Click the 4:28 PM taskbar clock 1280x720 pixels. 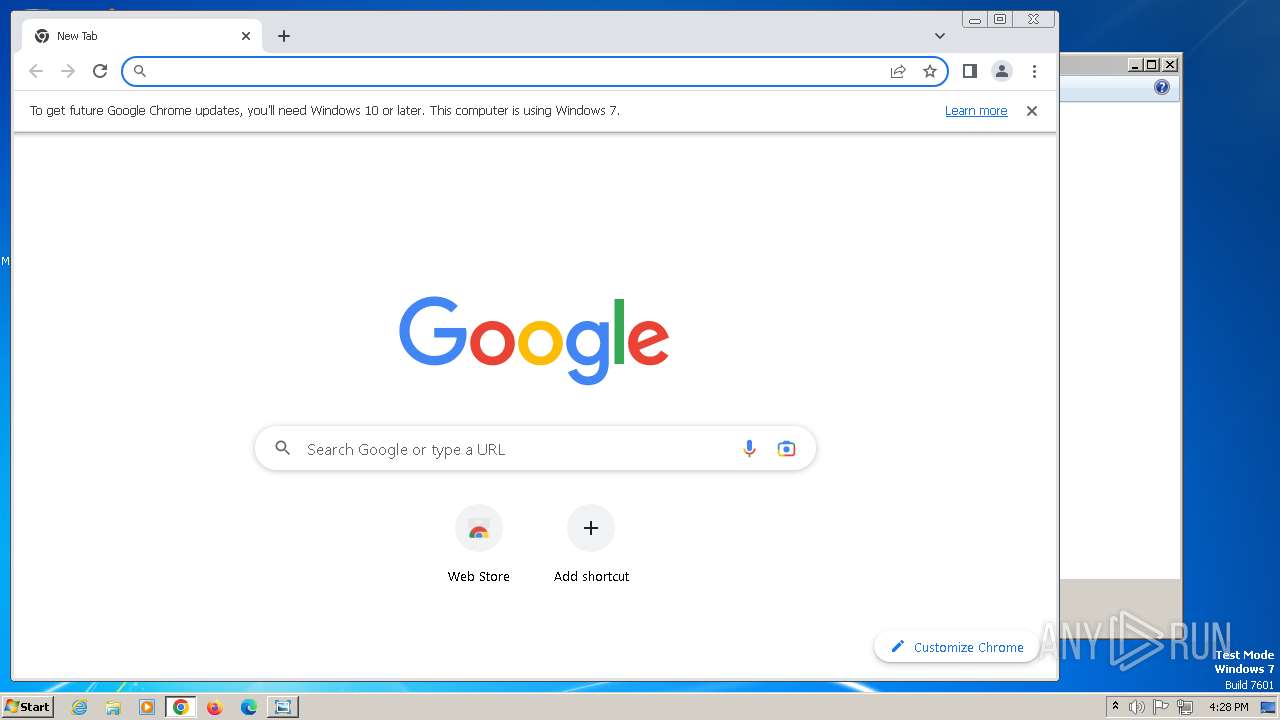(1228, 707)
